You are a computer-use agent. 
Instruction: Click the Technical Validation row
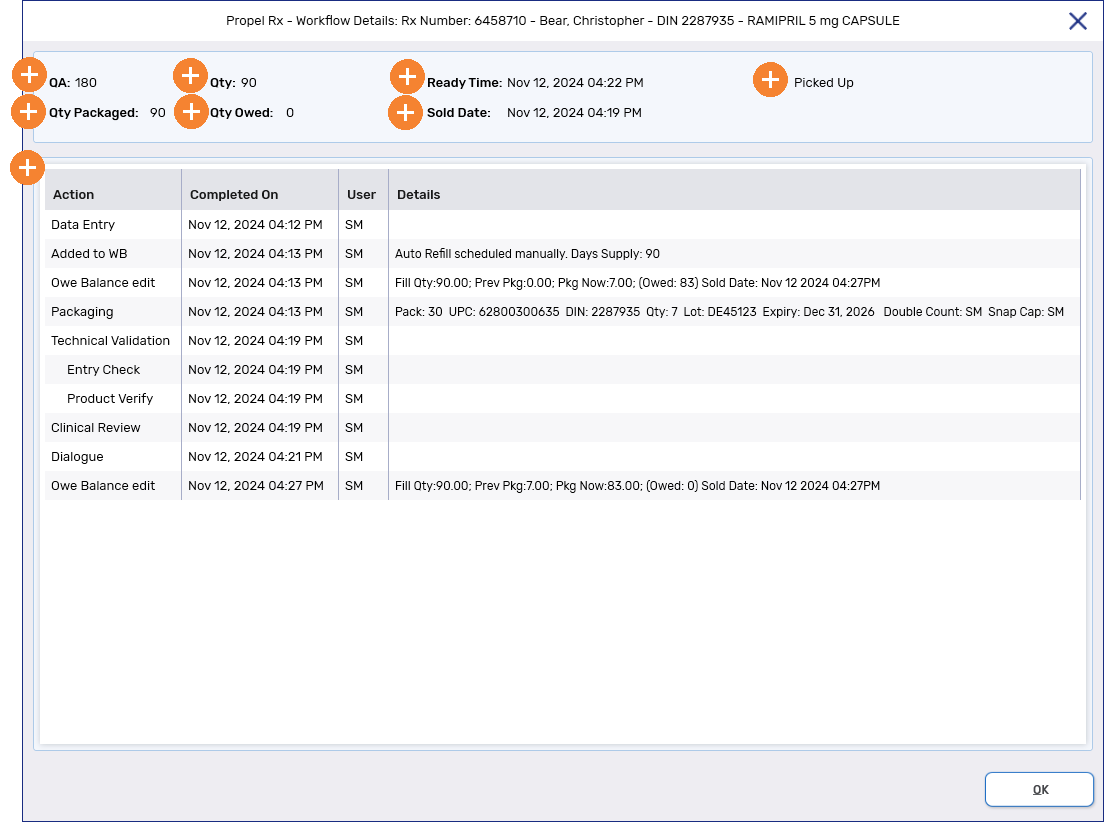[110, 341]
